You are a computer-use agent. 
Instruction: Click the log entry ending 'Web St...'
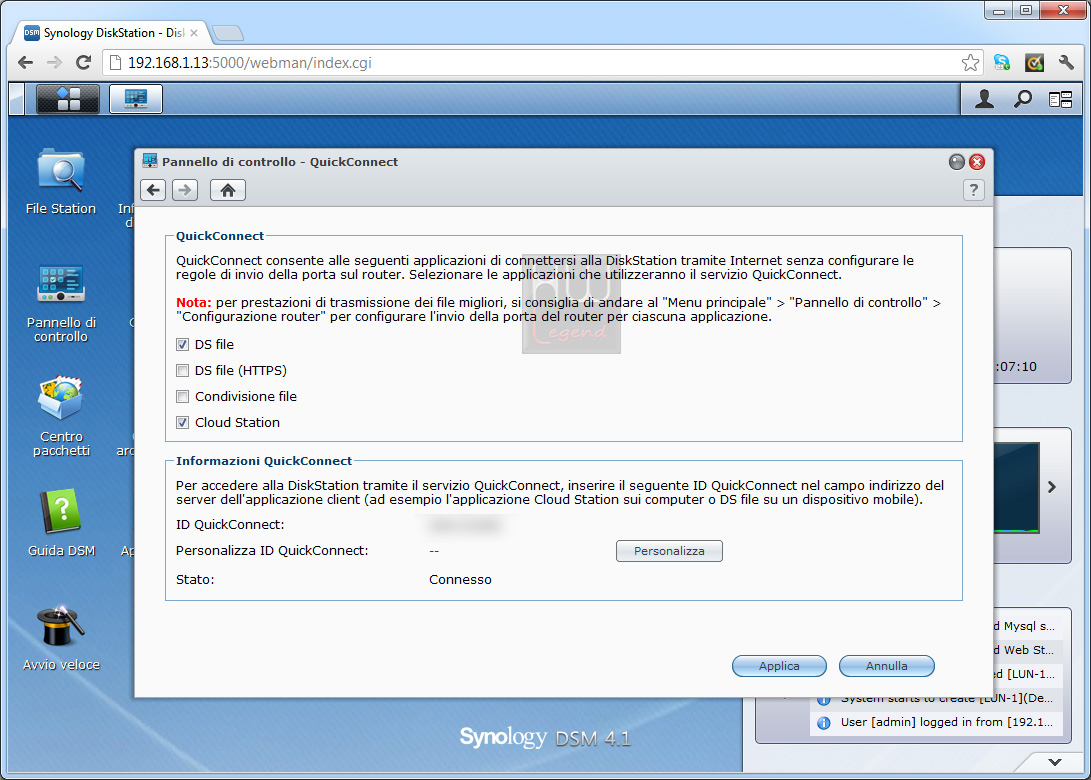tap(1023, 650)
